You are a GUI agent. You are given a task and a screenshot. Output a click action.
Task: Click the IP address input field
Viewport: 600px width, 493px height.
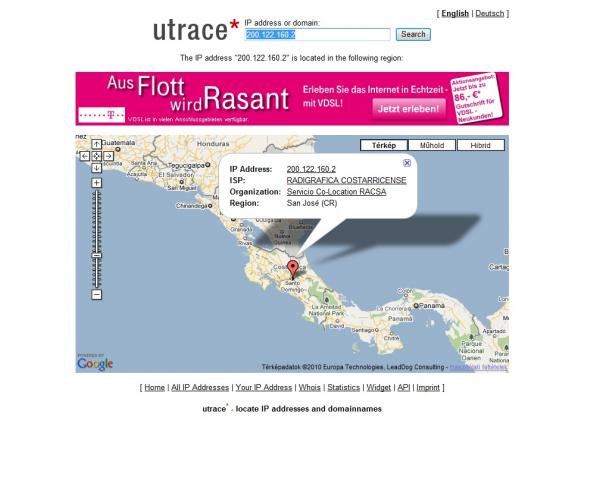[316, 34]
